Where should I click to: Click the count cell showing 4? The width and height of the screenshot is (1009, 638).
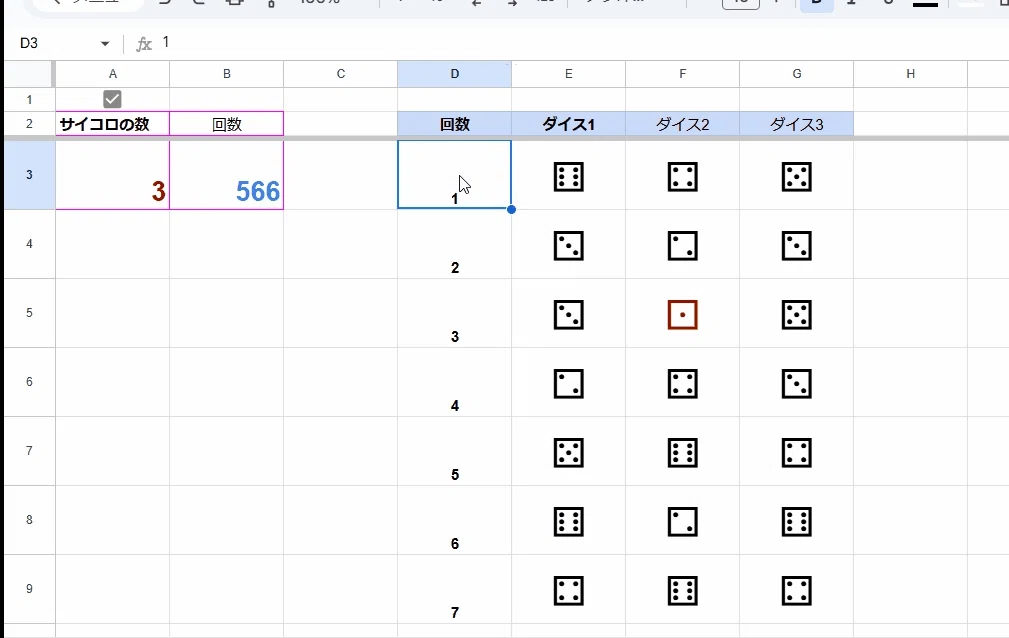[x=454, y=382]
